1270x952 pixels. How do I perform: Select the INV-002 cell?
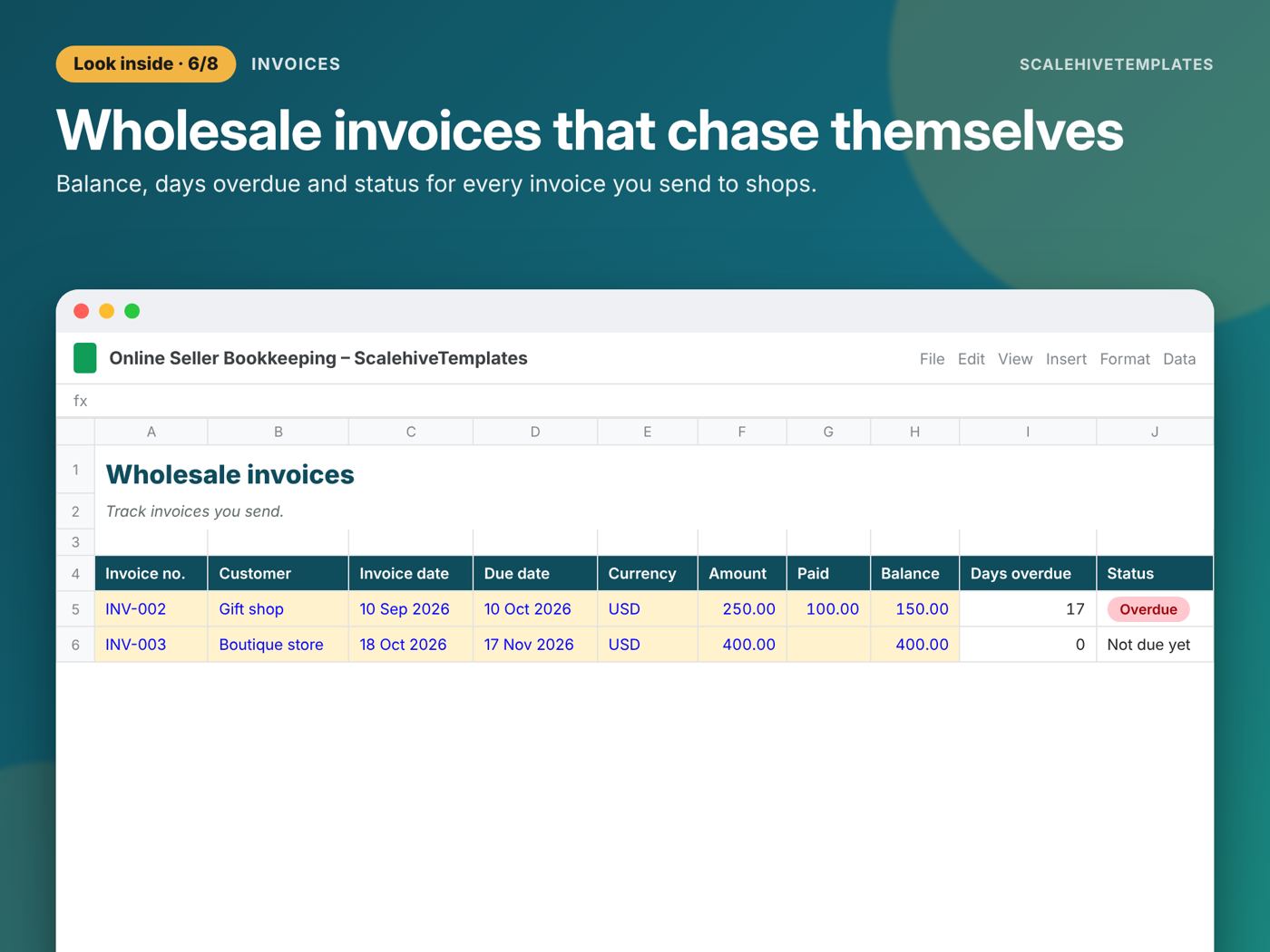point(151,609)
